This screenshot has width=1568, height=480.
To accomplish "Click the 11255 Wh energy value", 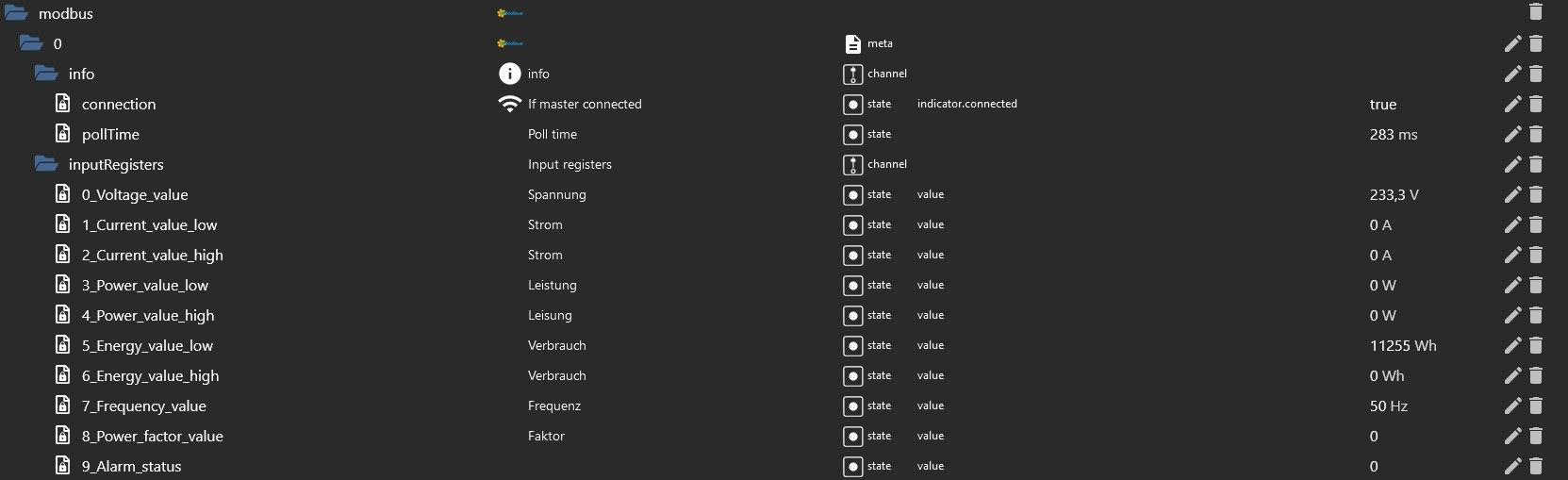I will [x=1402, y=345].
